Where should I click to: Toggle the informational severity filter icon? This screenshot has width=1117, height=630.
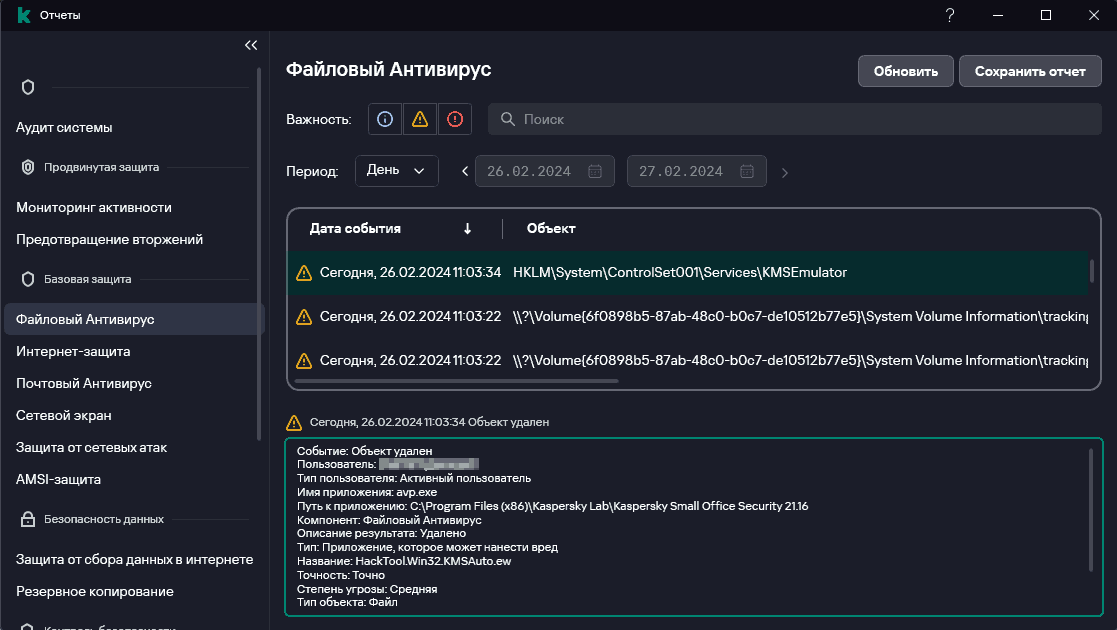tap(385, 119)
